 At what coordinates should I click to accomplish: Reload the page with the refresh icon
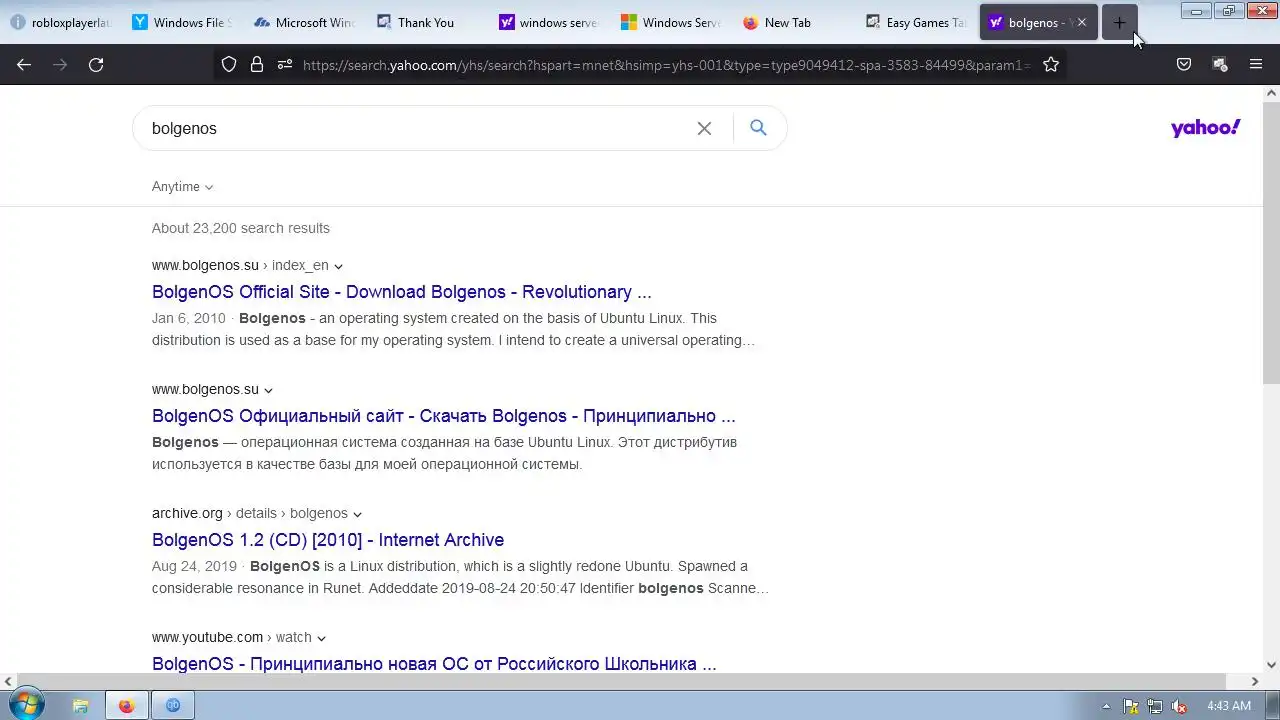[96, 64]
